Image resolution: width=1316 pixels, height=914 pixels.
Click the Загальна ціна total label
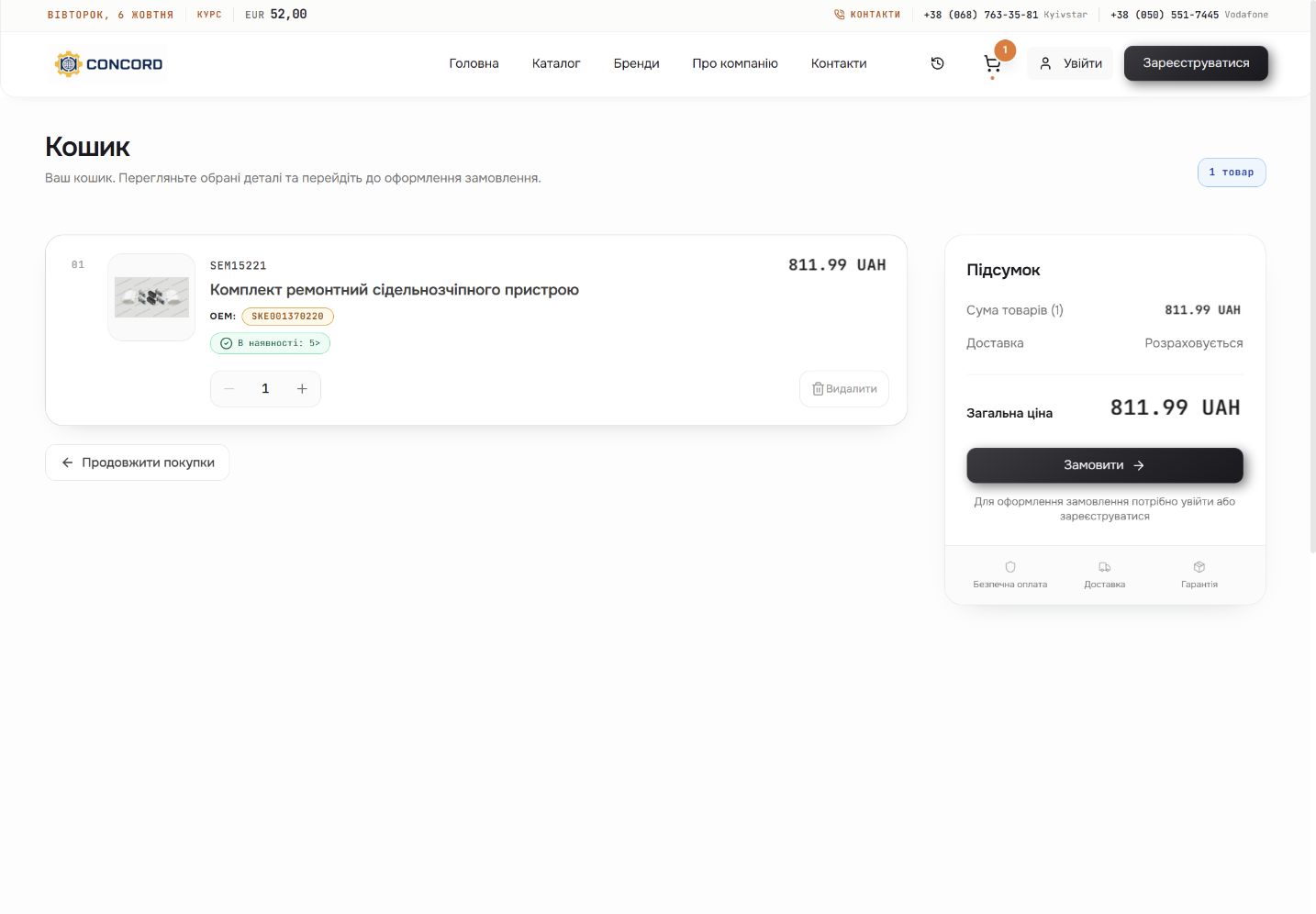(1009, 413)
